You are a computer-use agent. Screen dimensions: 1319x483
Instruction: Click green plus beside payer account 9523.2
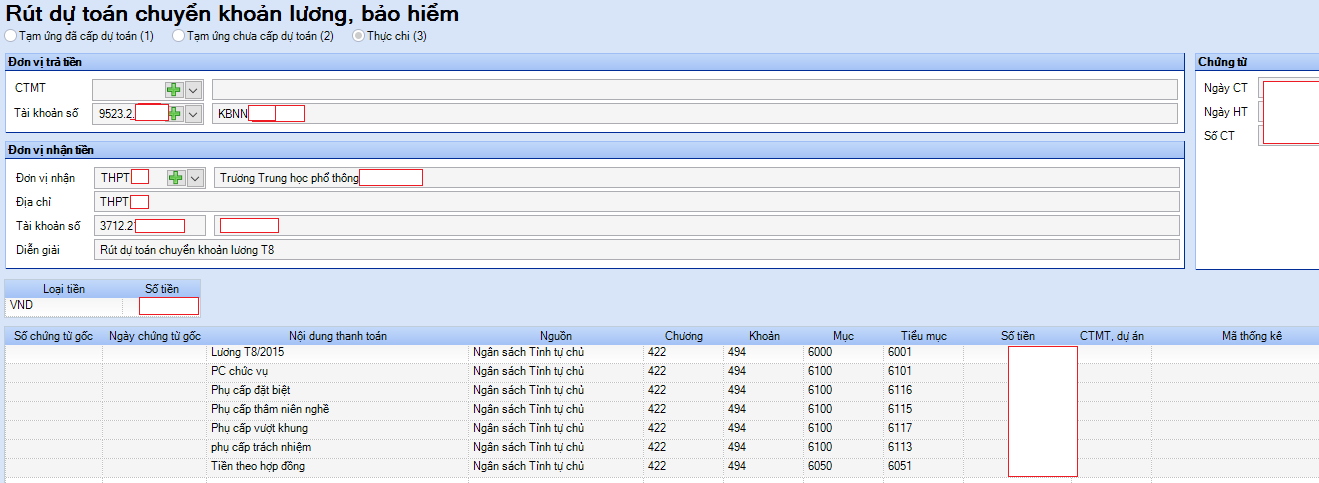[176, 114]
